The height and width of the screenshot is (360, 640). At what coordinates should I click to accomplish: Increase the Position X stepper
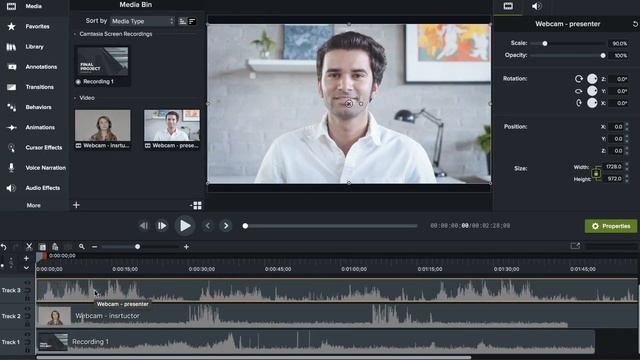[627, 125]
